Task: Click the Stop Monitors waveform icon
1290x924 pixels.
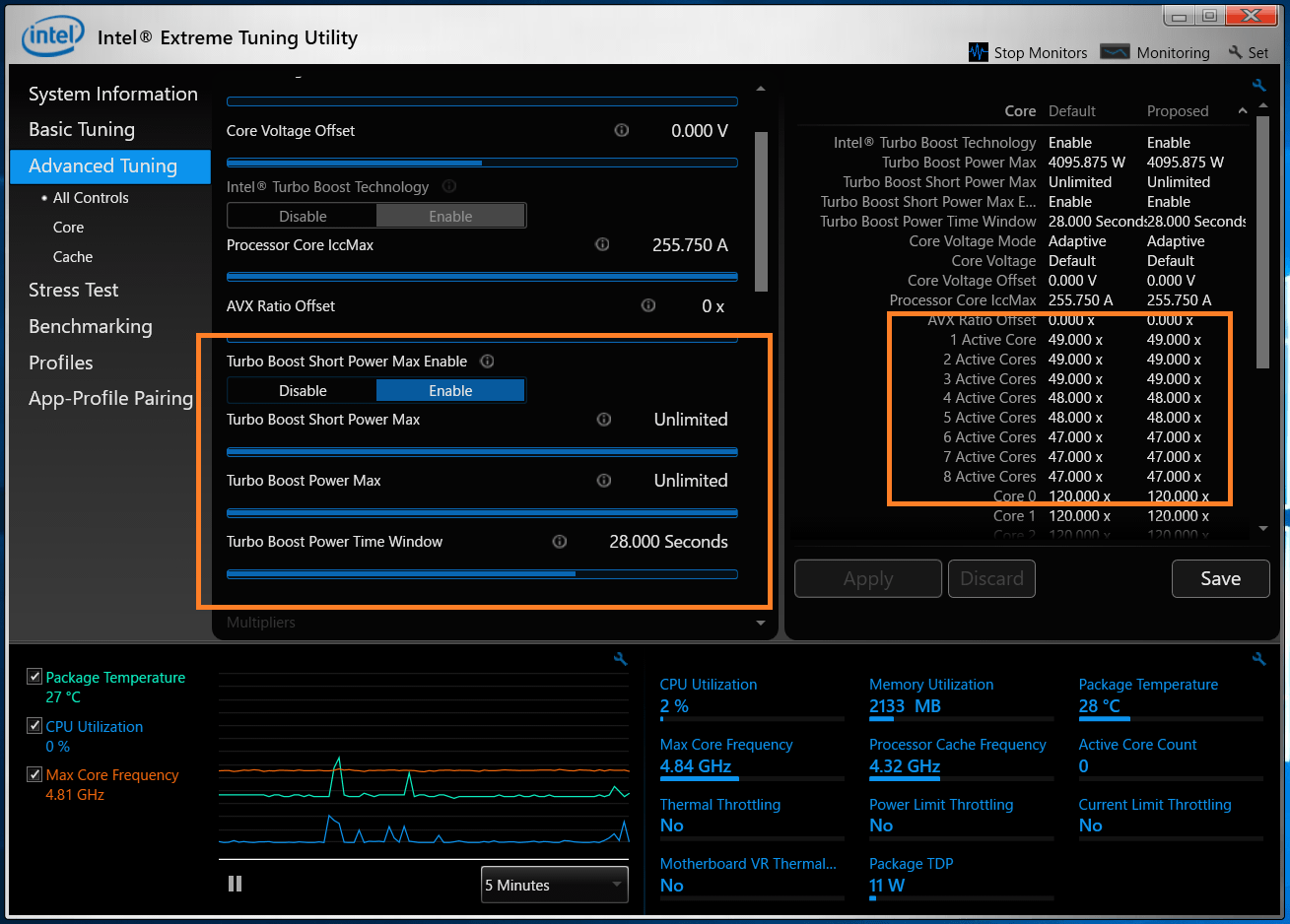Action: pyautogui.click(x=978, y=52)
